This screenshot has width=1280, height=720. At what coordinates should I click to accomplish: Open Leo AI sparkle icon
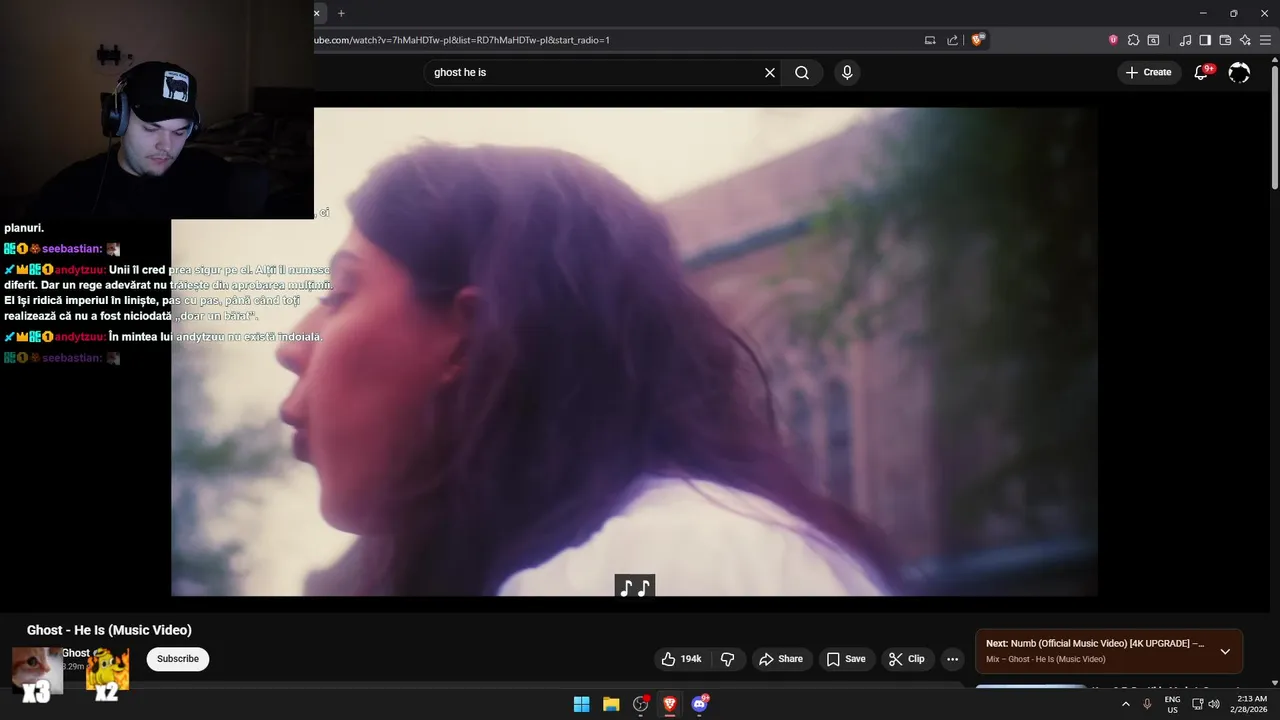point(1245,40)
